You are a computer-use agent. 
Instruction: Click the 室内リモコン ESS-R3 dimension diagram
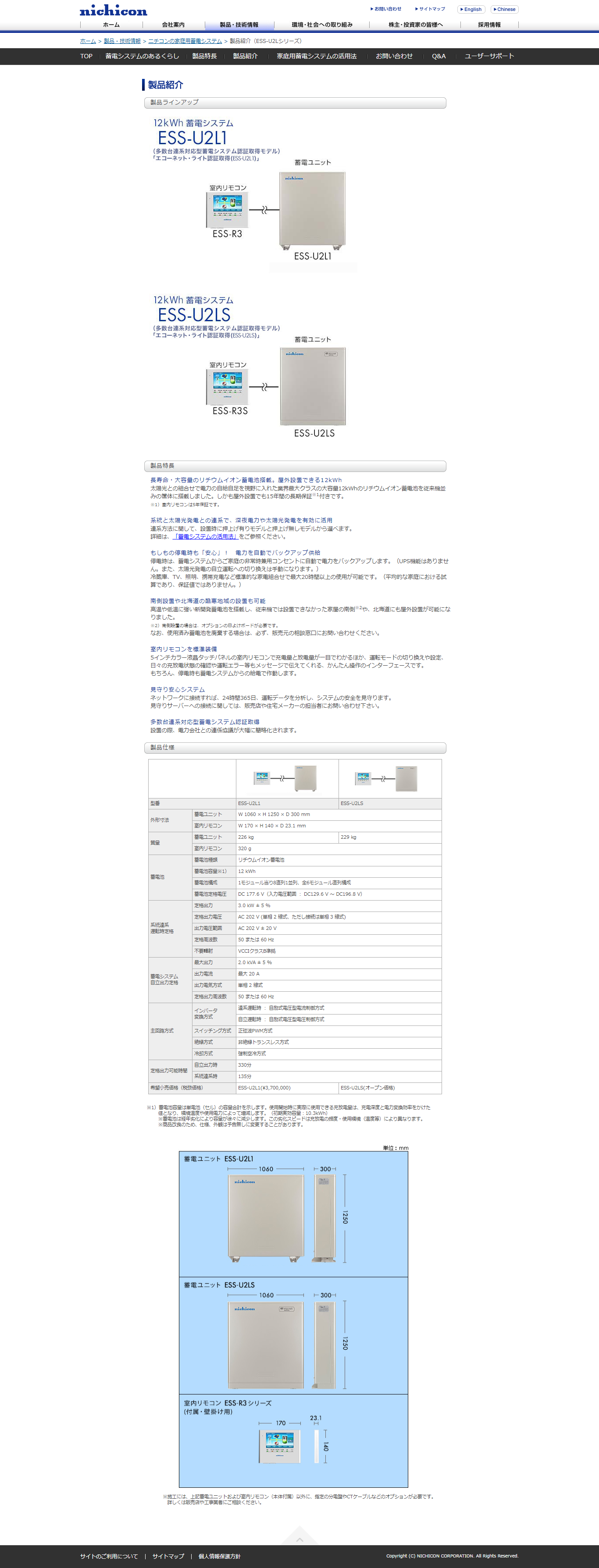[293, 1441]
